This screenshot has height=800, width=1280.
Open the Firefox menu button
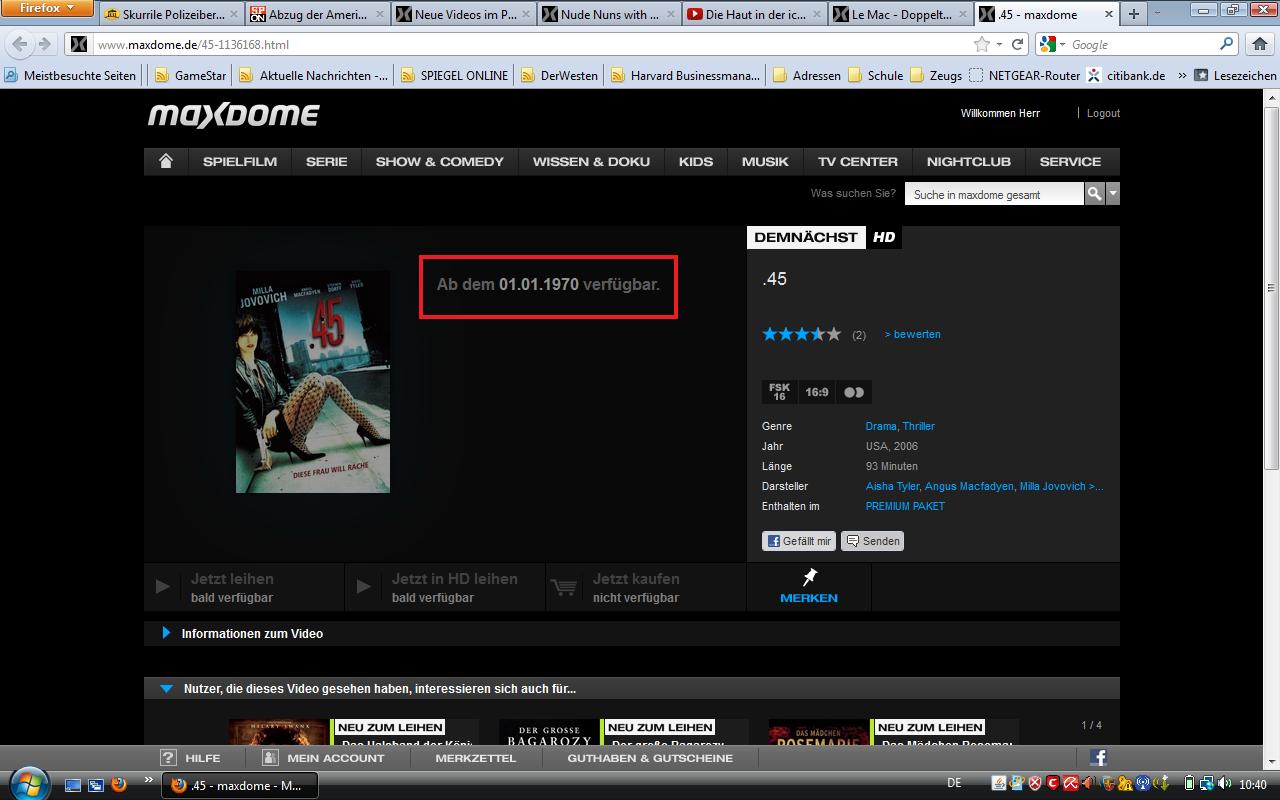point(47,8)
